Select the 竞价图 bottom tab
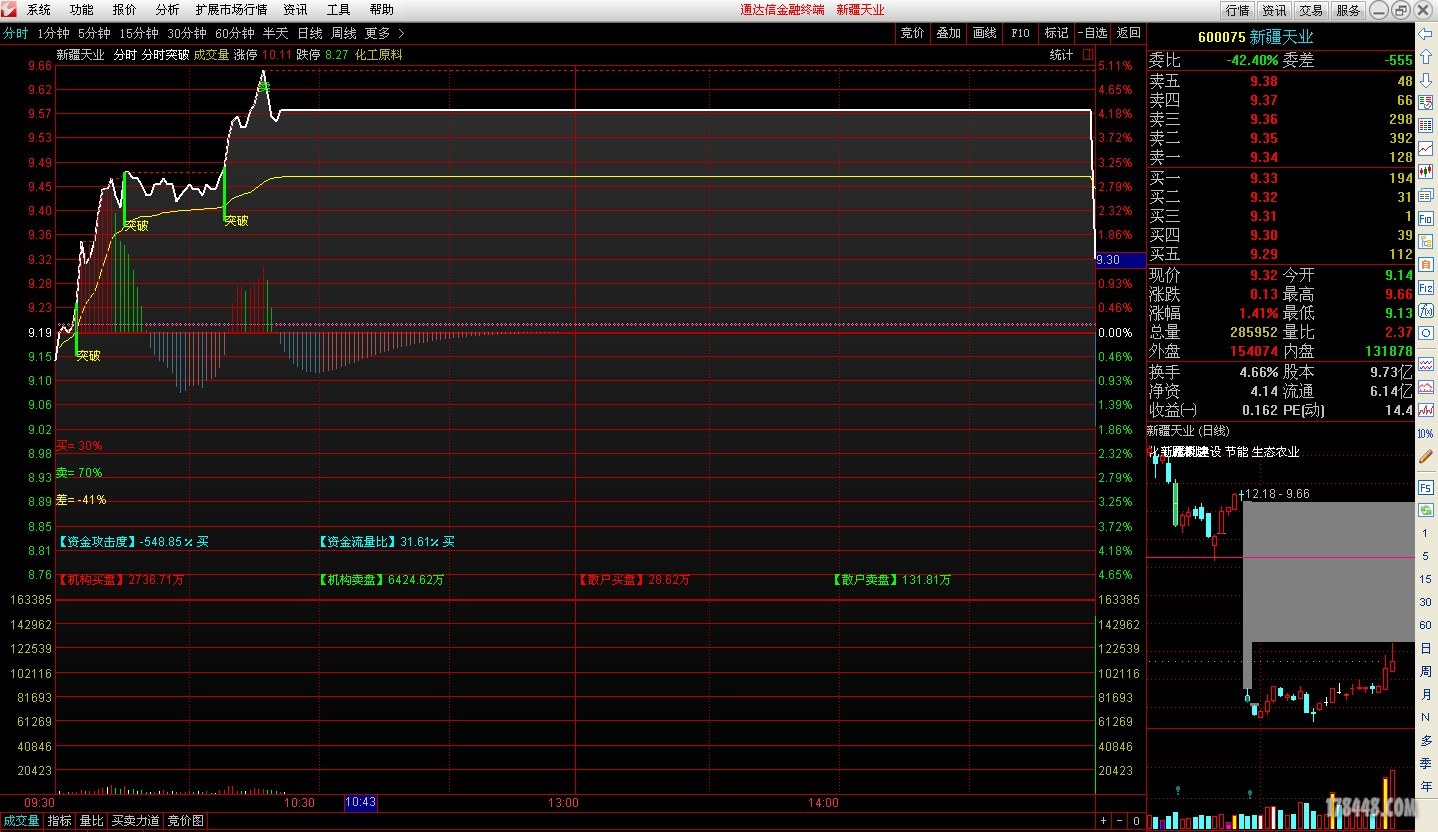The image size is (1438, 832). 185,821
